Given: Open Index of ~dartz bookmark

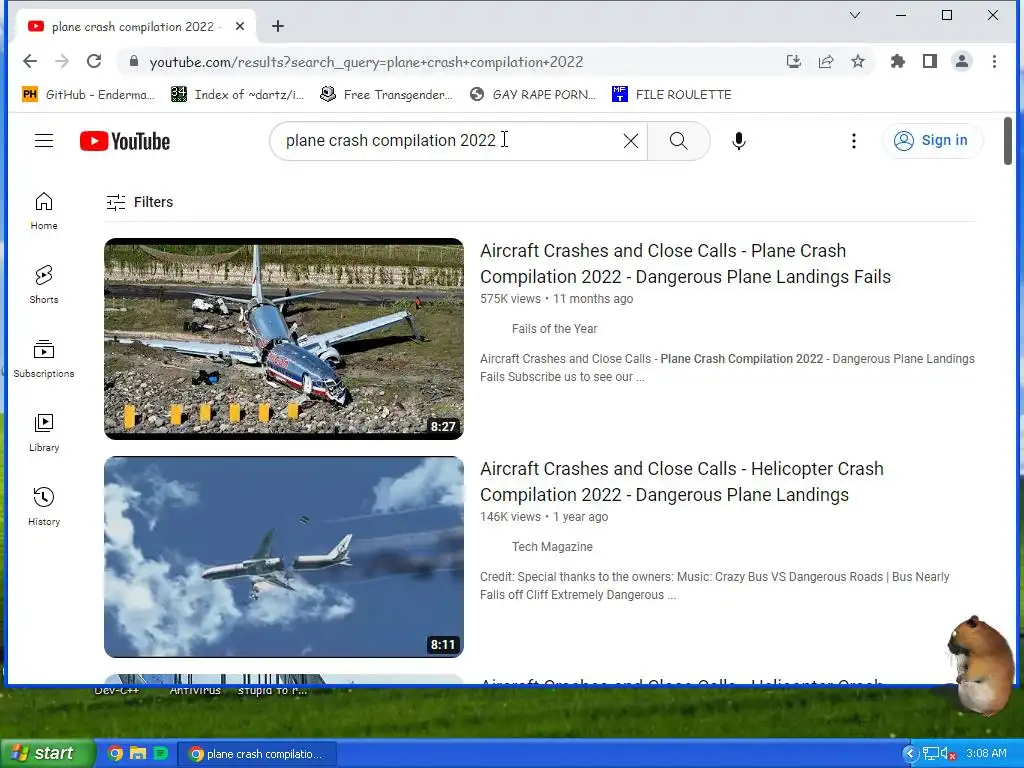Looking at the screenshot, I should [x=238, y=95].
